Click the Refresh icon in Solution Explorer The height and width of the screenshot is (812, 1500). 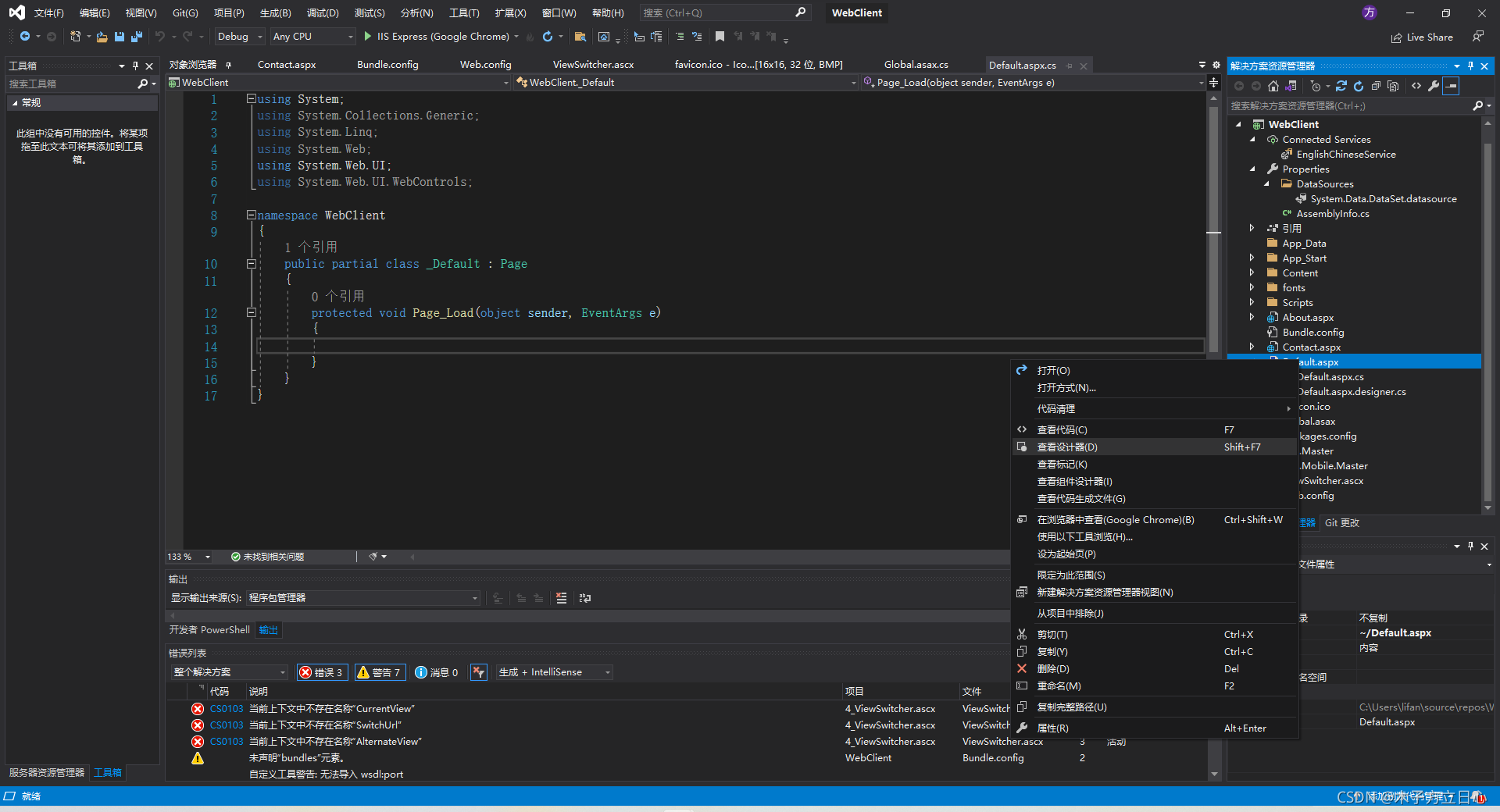(1359, 86)
